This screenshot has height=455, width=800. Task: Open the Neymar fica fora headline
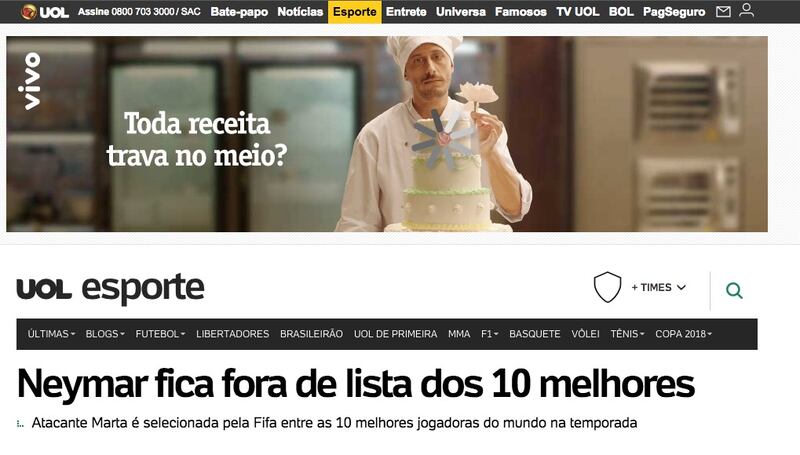tap(356, 384)
